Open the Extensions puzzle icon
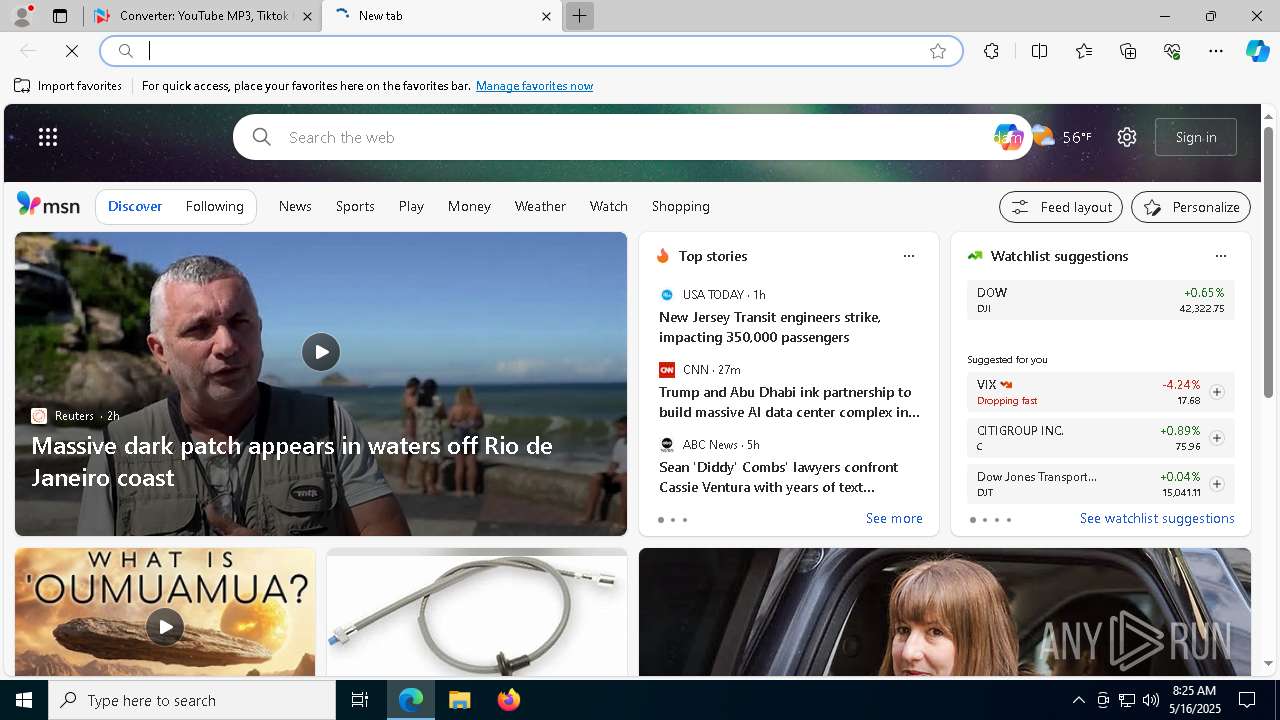 pyautogui.click(x=991, y=51)
